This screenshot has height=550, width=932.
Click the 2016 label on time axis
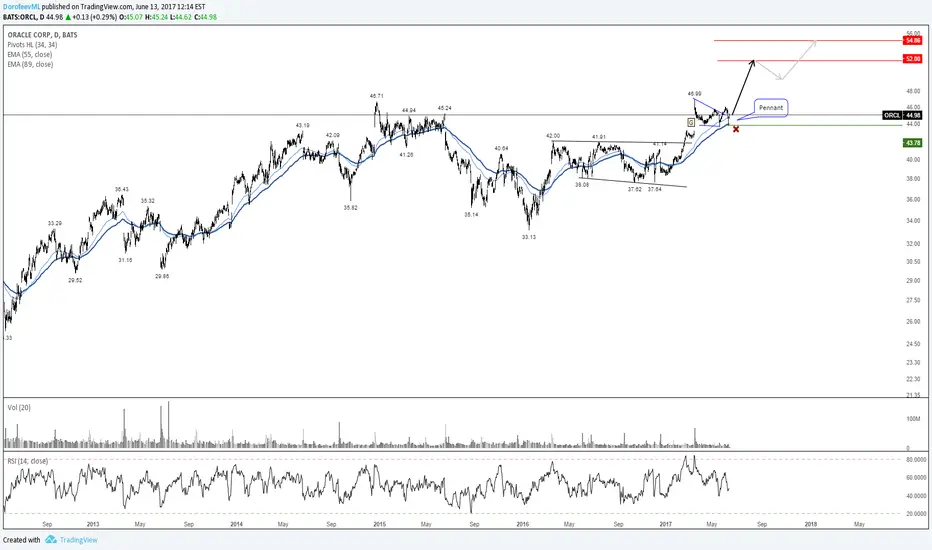pyautogui.click(x=522, y=524)
